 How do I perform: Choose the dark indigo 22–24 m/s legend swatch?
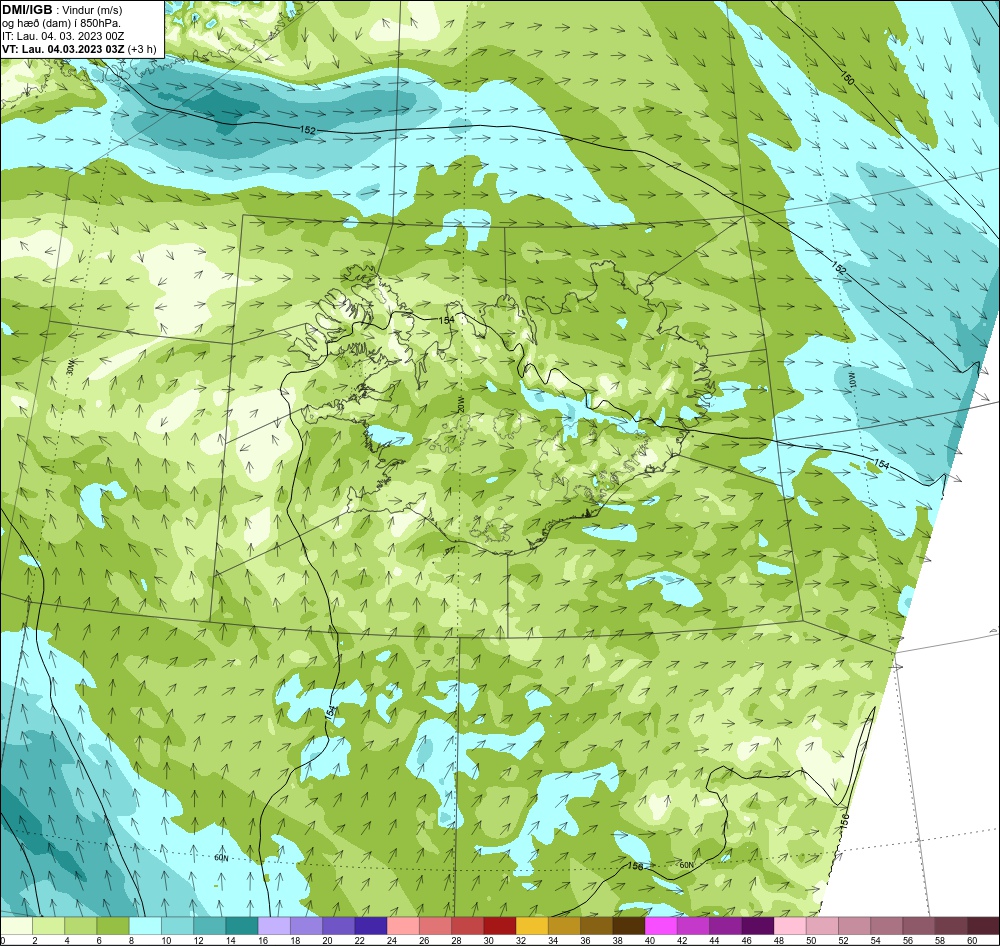click(371, 926)
